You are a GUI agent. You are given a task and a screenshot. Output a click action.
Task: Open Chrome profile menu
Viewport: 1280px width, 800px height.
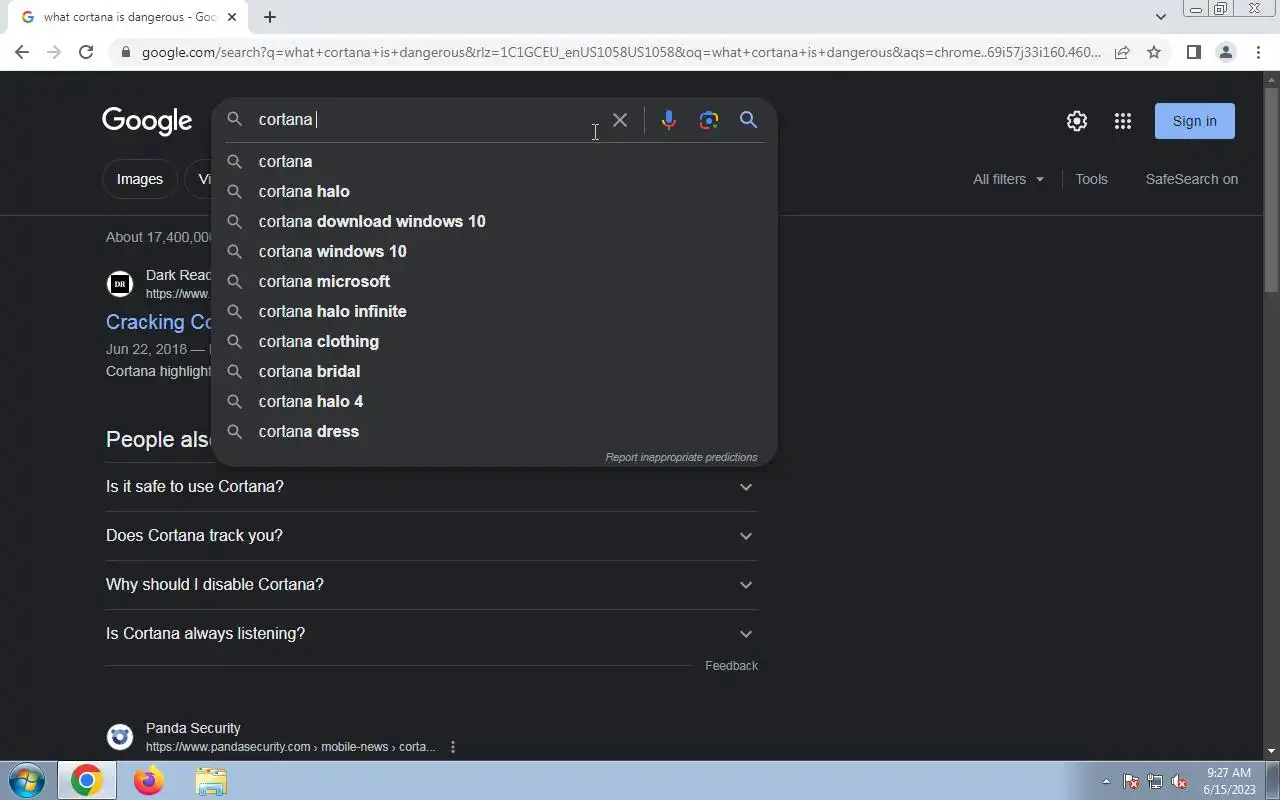coord(1225,52)
